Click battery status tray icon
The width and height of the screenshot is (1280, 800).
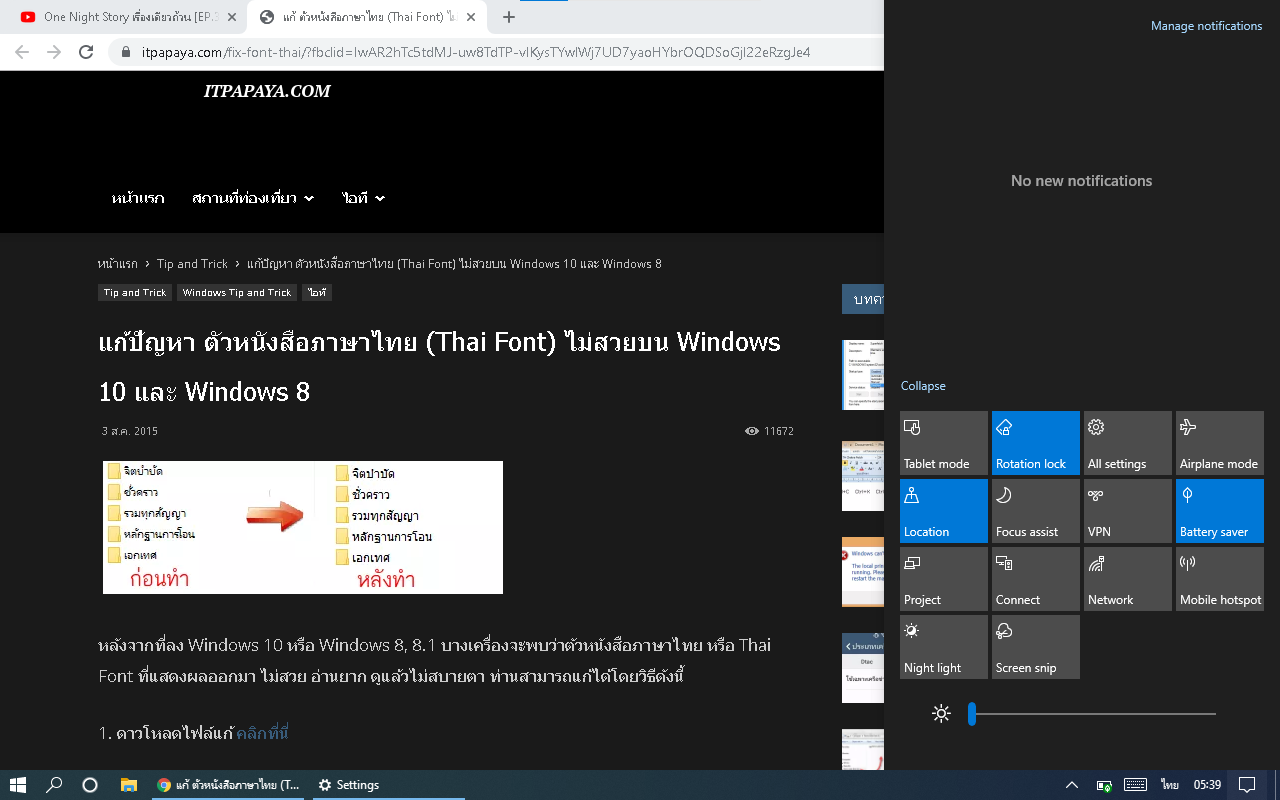coord(1104,785)
